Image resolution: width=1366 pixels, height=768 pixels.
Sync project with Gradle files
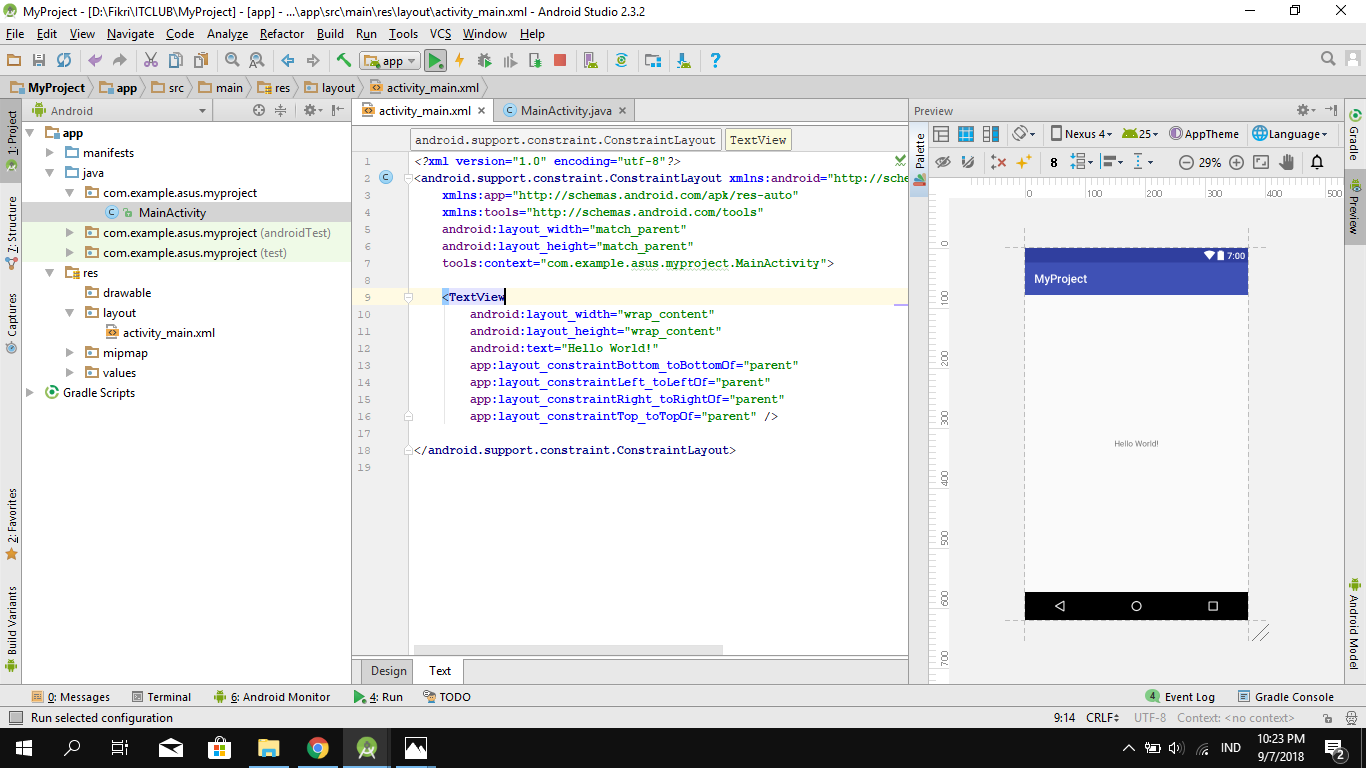click(x=621, y=60)
